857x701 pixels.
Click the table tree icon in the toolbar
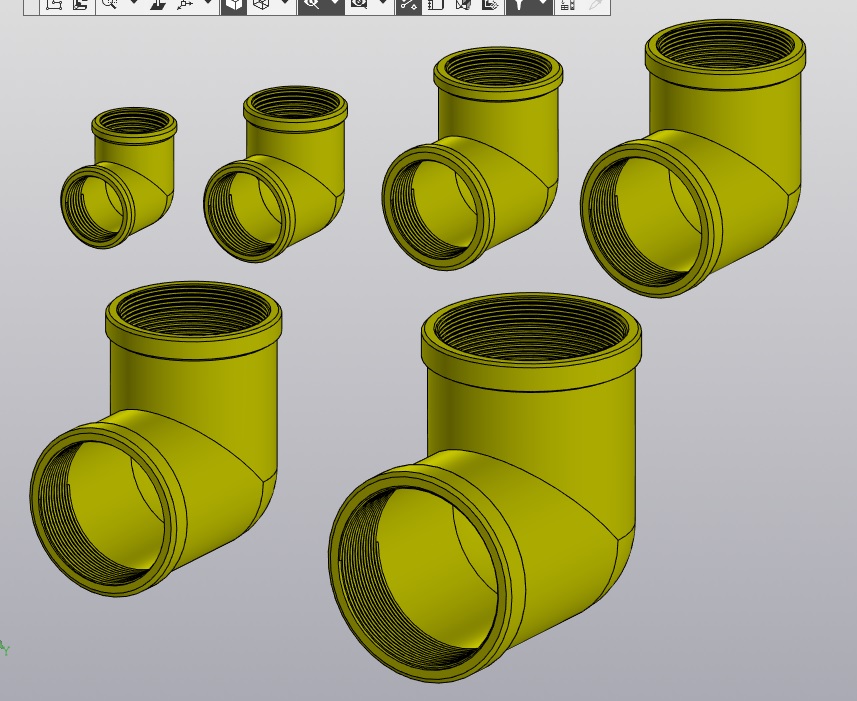(x=568, y=5)
